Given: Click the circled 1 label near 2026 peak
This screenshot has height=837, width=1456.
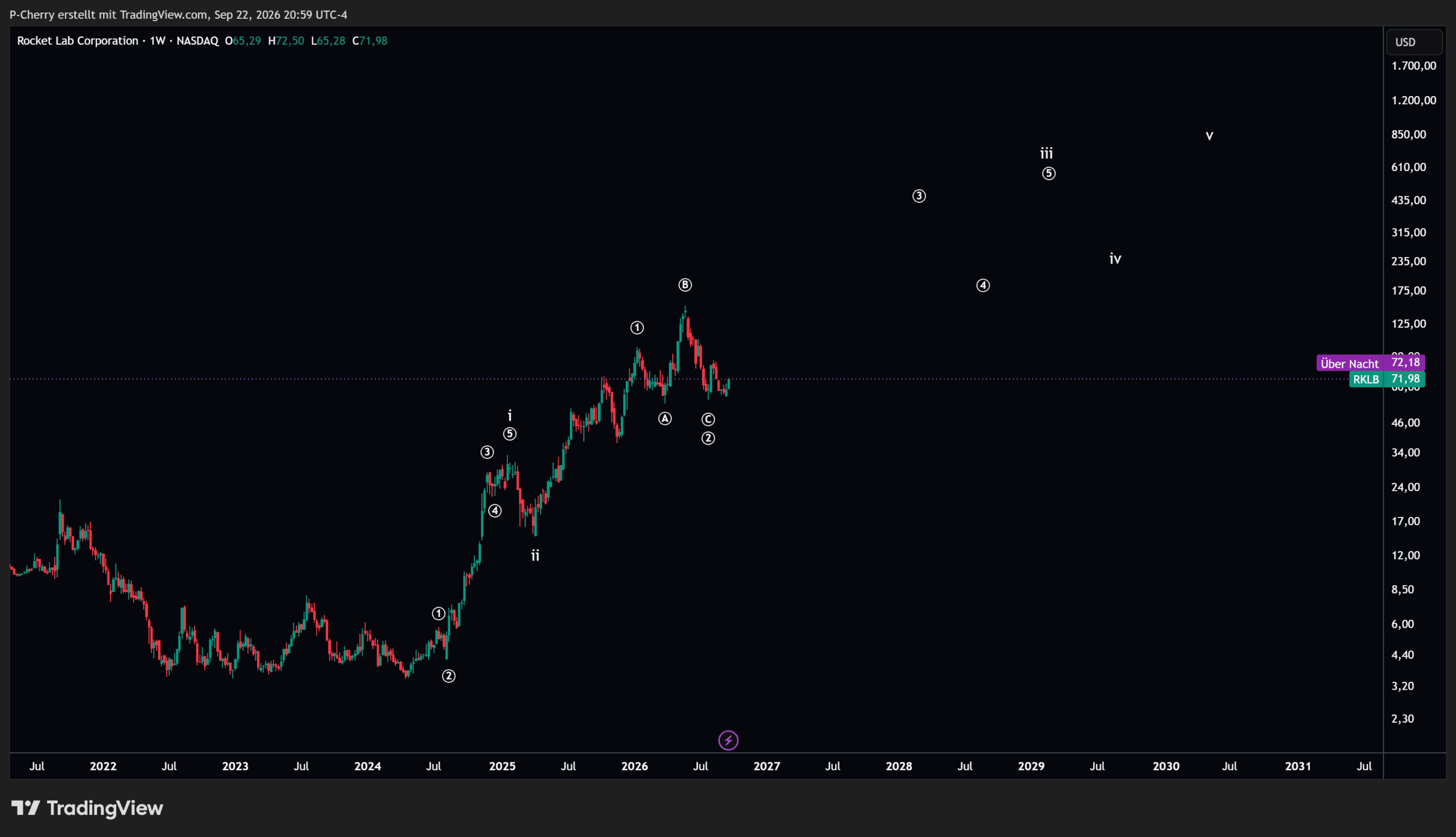Looking at the screenshot, I should point(637,328).
